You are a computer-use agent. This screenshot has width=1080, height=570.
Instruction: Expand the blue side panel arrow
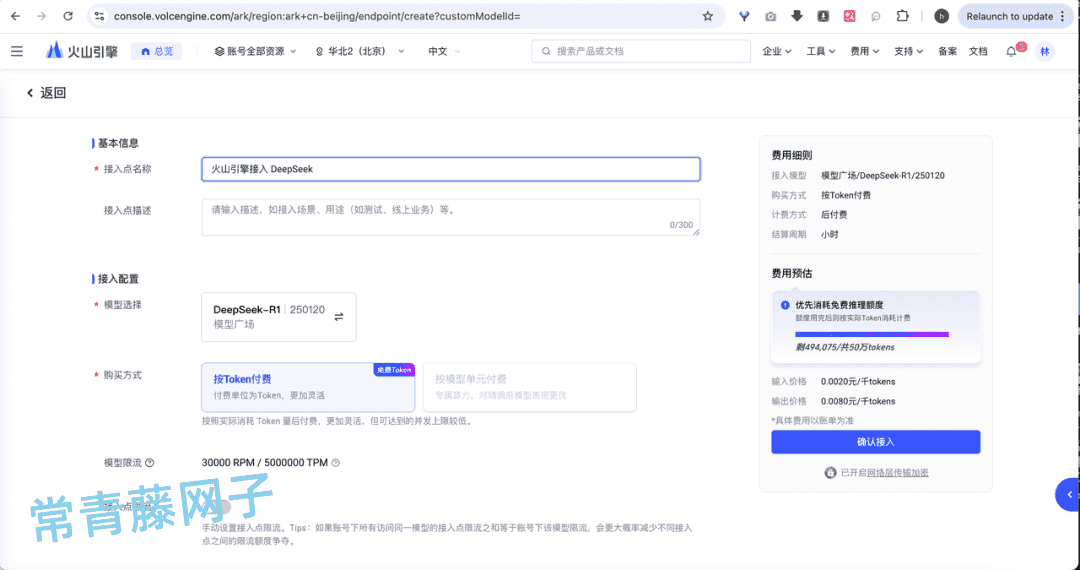(x=1069, y=494)
